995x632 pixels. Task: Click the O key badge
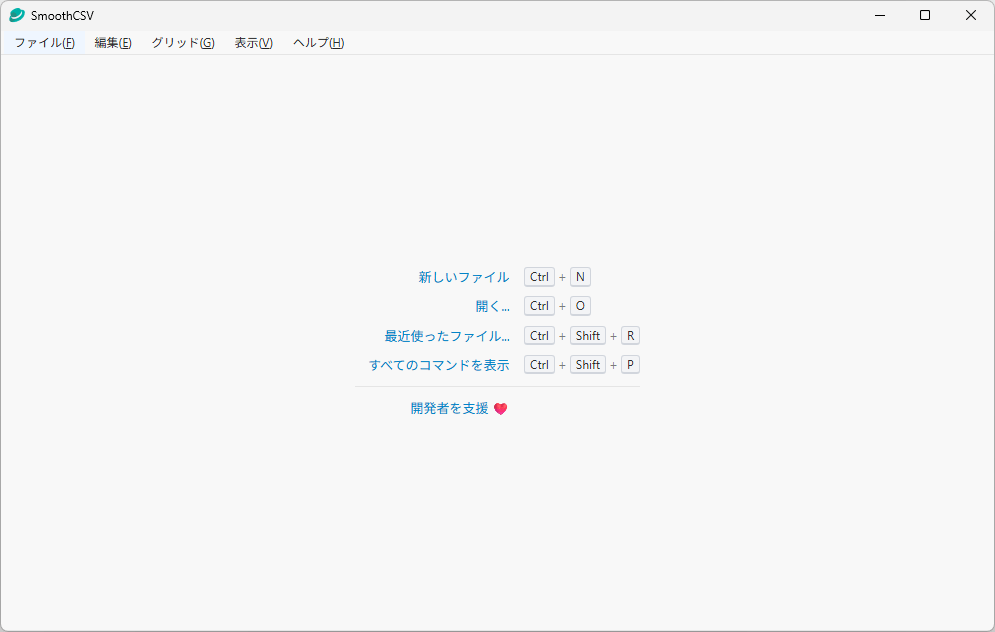pos(580,306)
